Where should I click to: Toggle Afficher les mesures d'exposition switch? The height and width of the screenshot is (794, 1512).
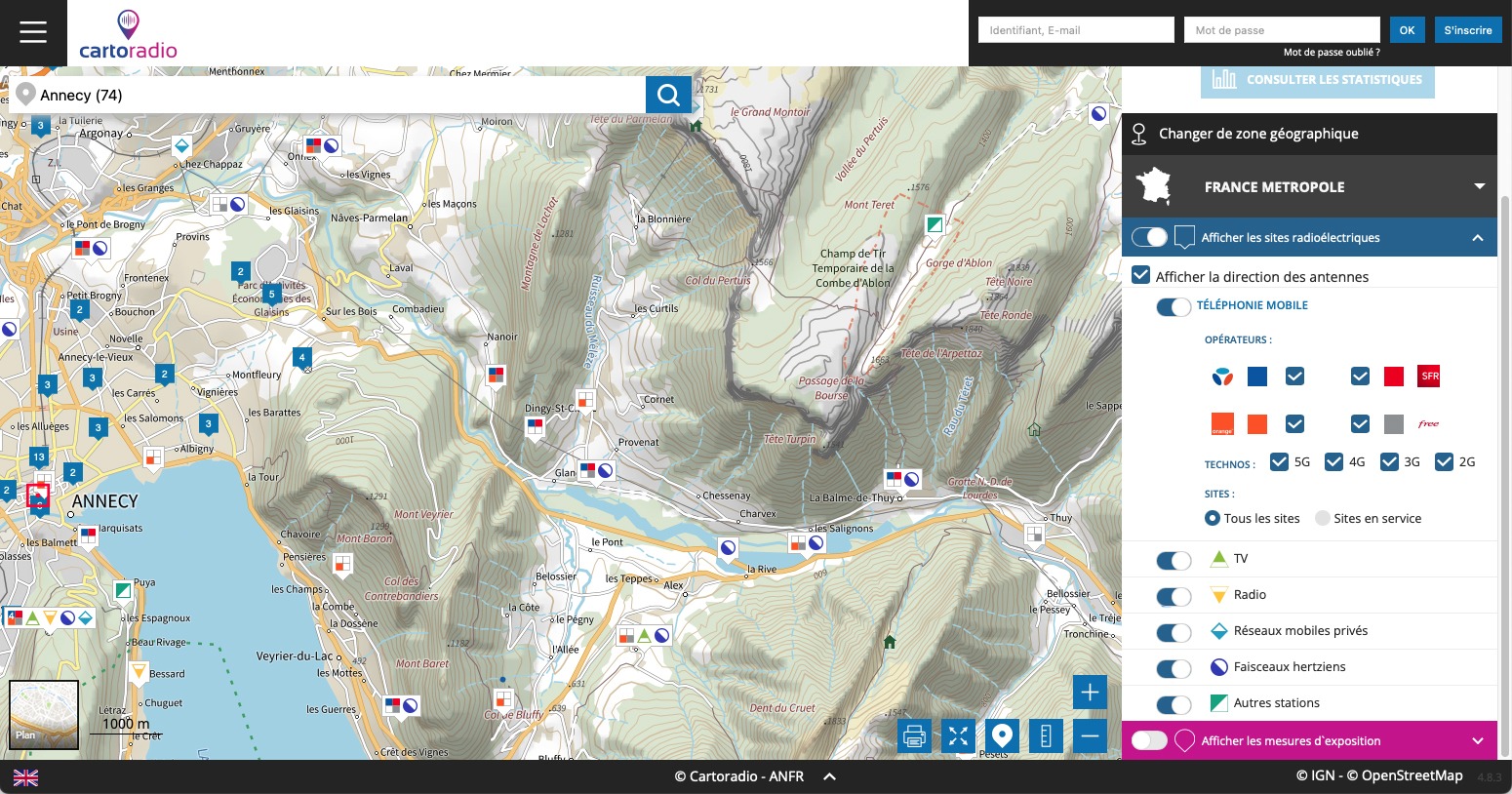[1149, 740]
